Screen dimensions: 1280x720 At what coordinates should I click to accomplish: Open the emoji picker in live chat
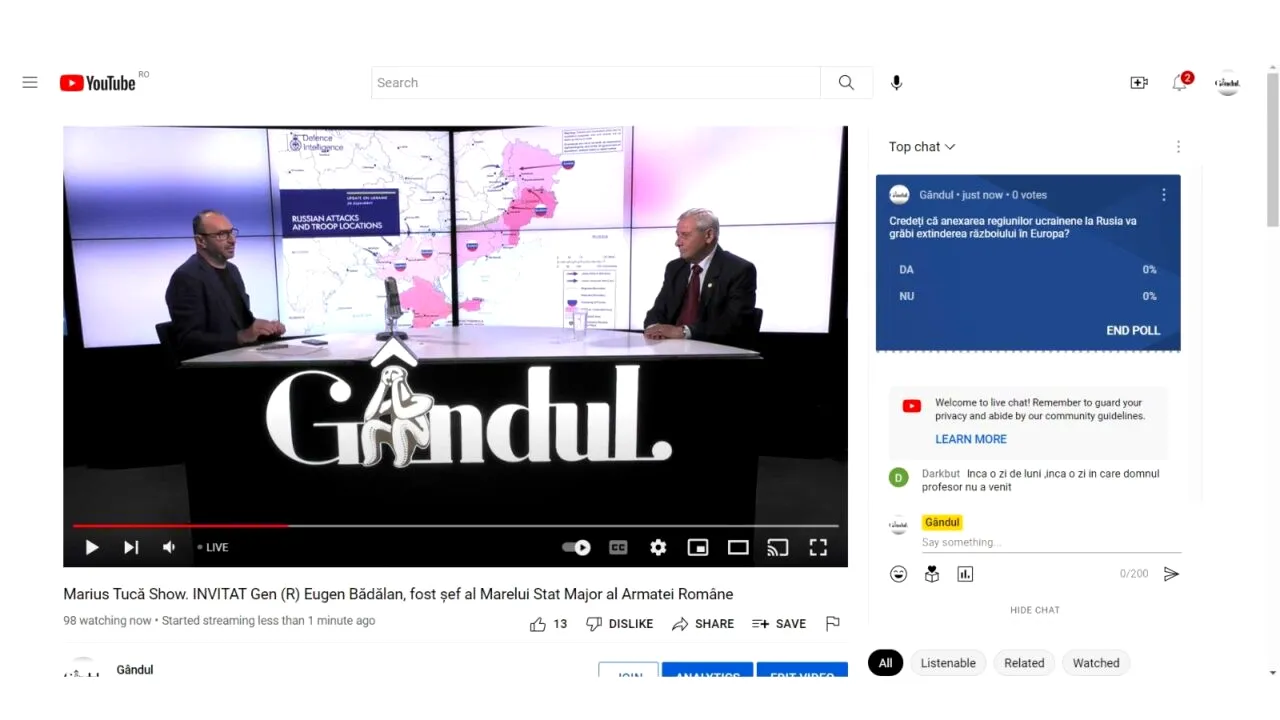click(898, 573)
